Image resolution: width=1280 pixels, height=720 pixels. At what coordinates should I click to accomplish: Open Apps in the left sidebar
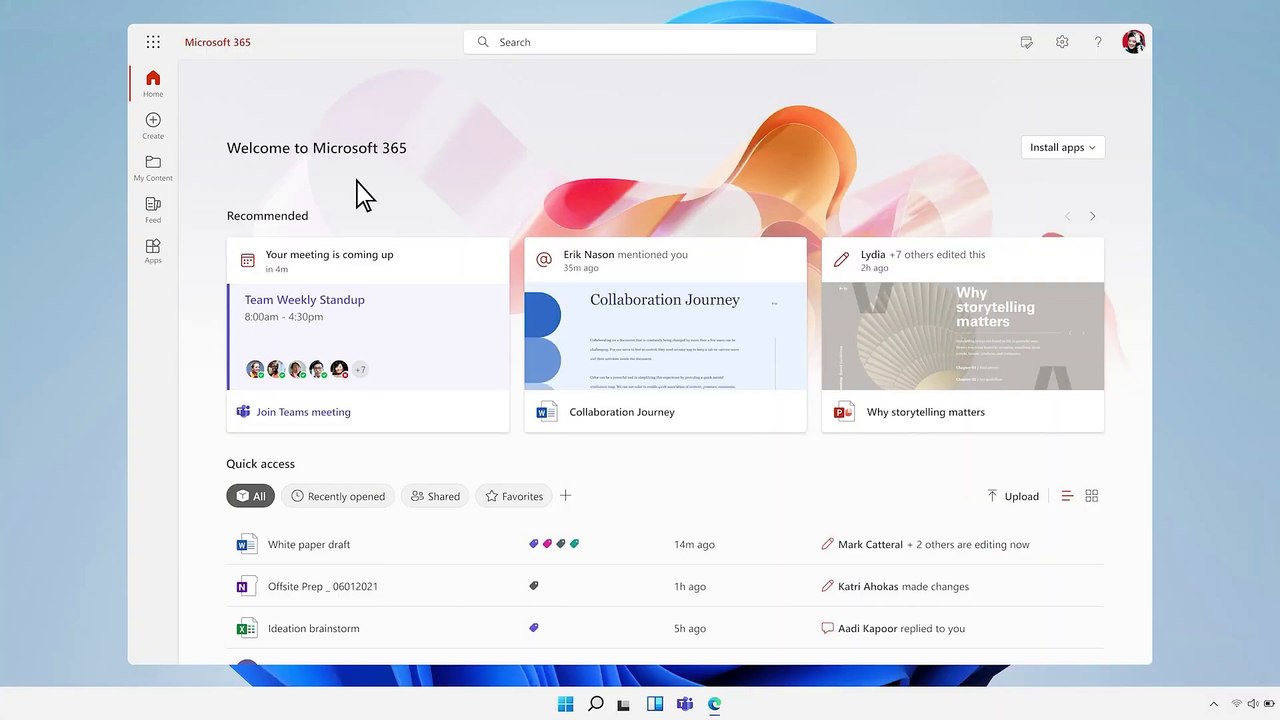click(153, 251)
